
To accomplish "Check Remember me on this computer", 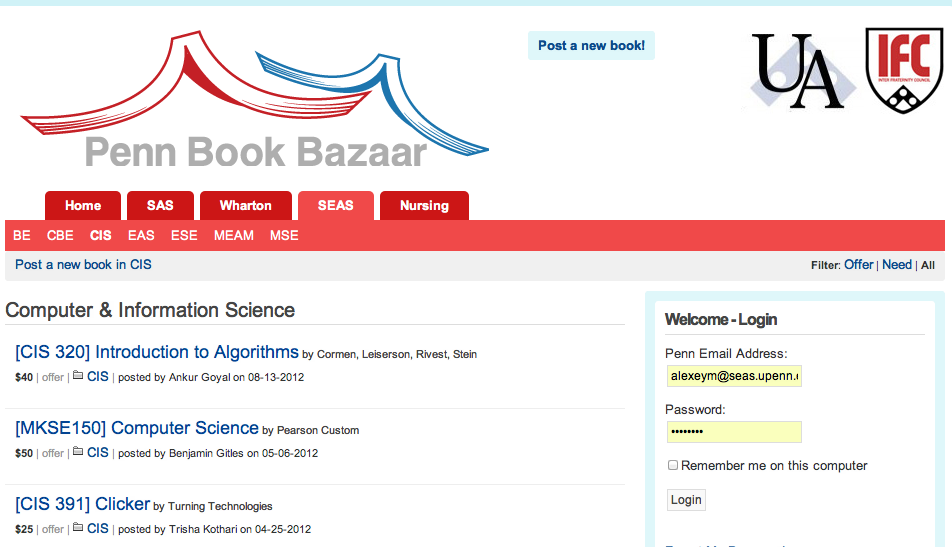I will [673, 465].
